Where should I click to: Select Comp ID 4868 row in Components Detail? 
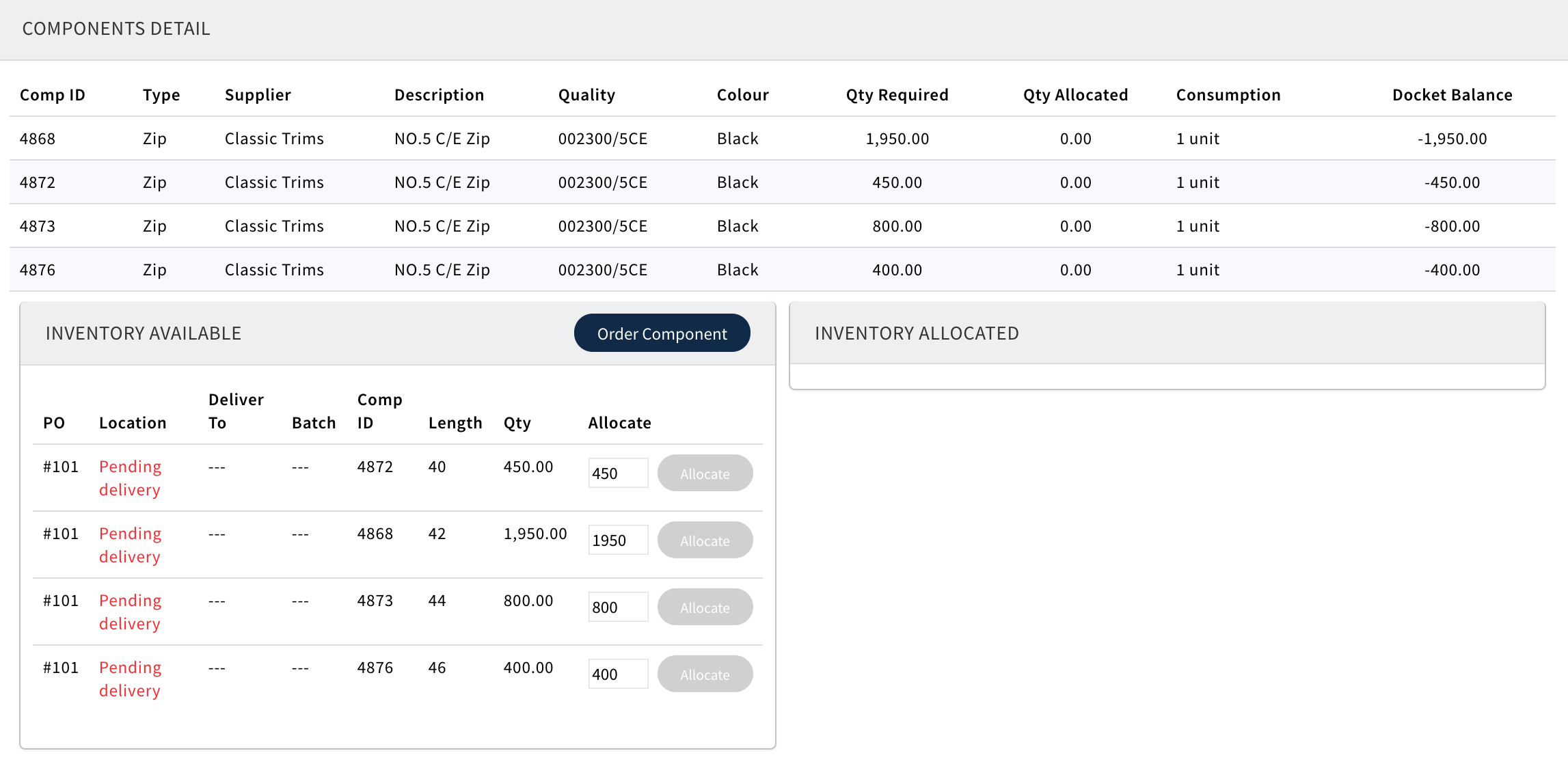[38, 139]
